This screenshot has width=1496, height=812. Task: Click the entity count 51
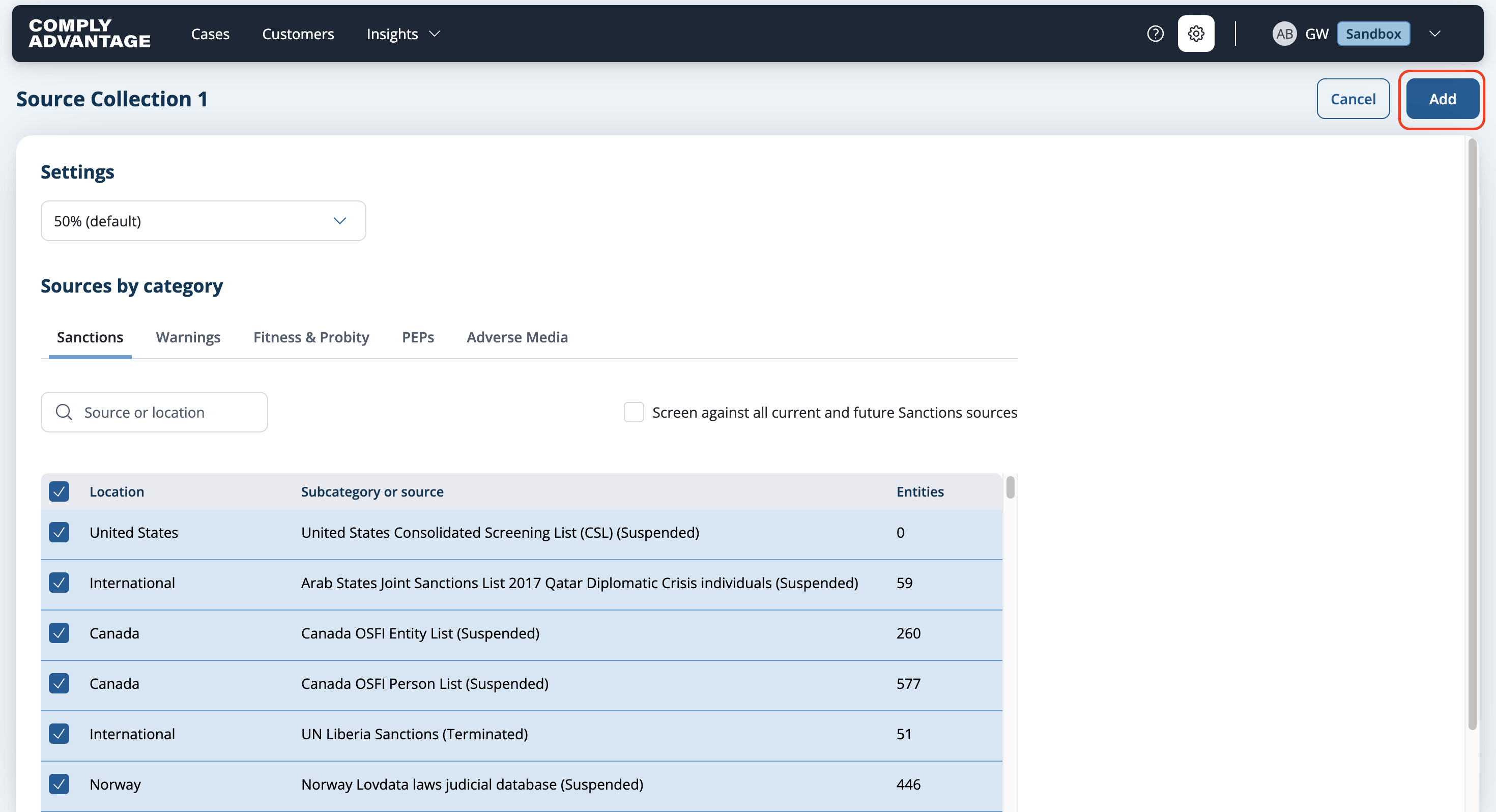904,734
